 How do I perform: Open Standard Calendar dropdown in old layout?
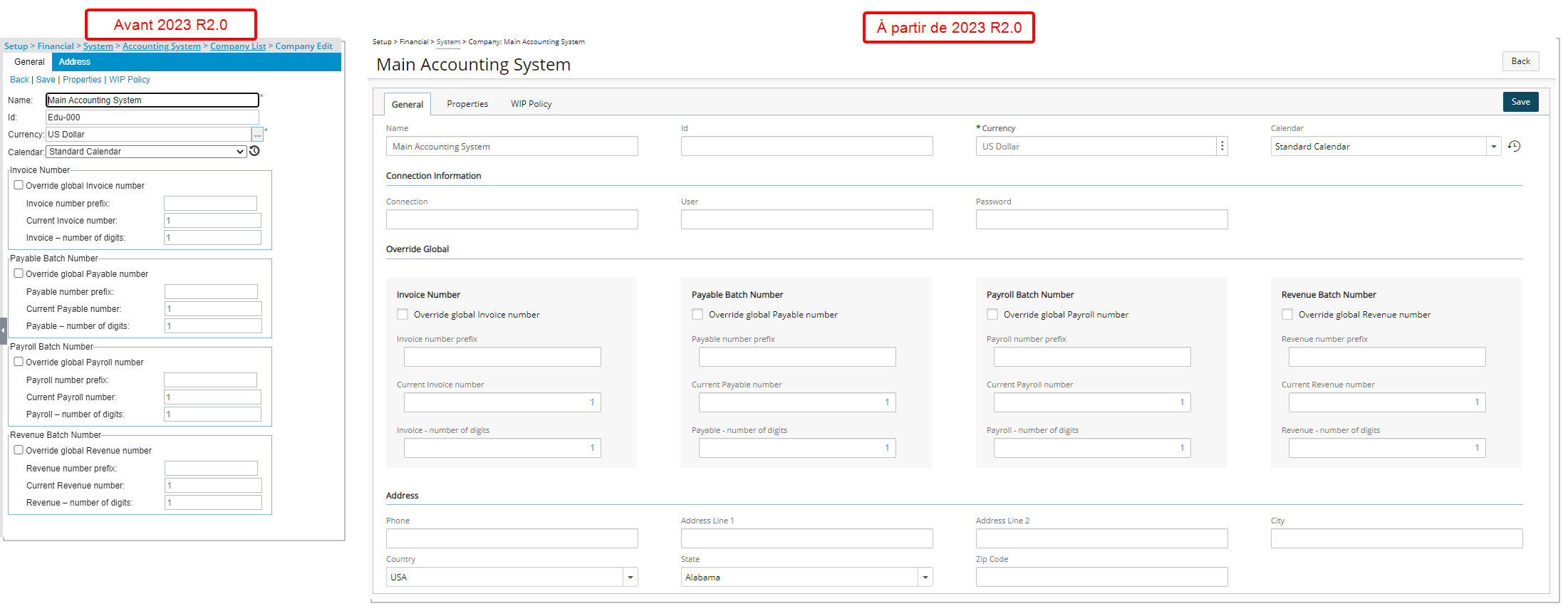[146, 152]
